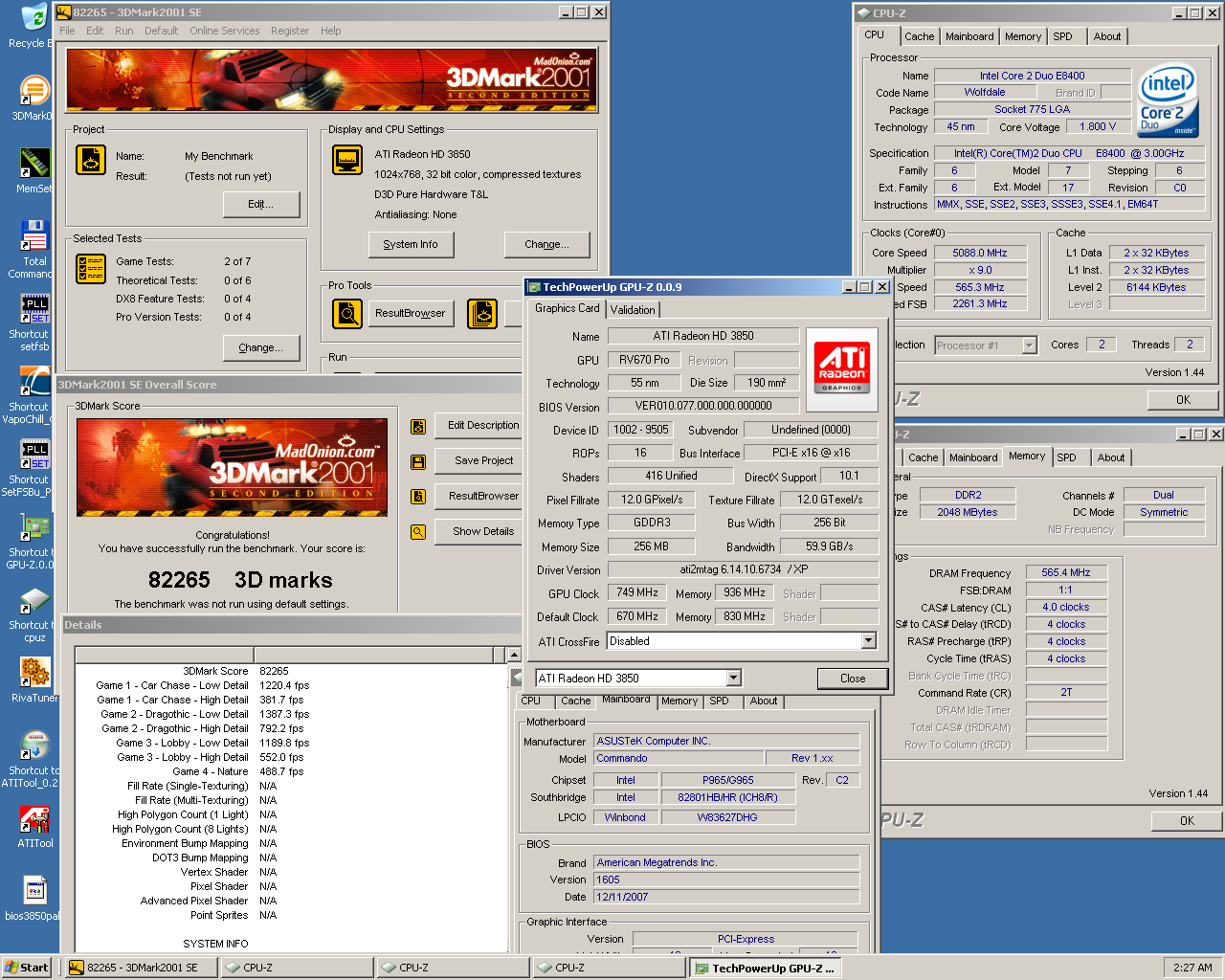Switch to 82265 - 3DMark2001 SE taskbar item
Viewport: 1225px width, 980px height.
click(142, 968)
